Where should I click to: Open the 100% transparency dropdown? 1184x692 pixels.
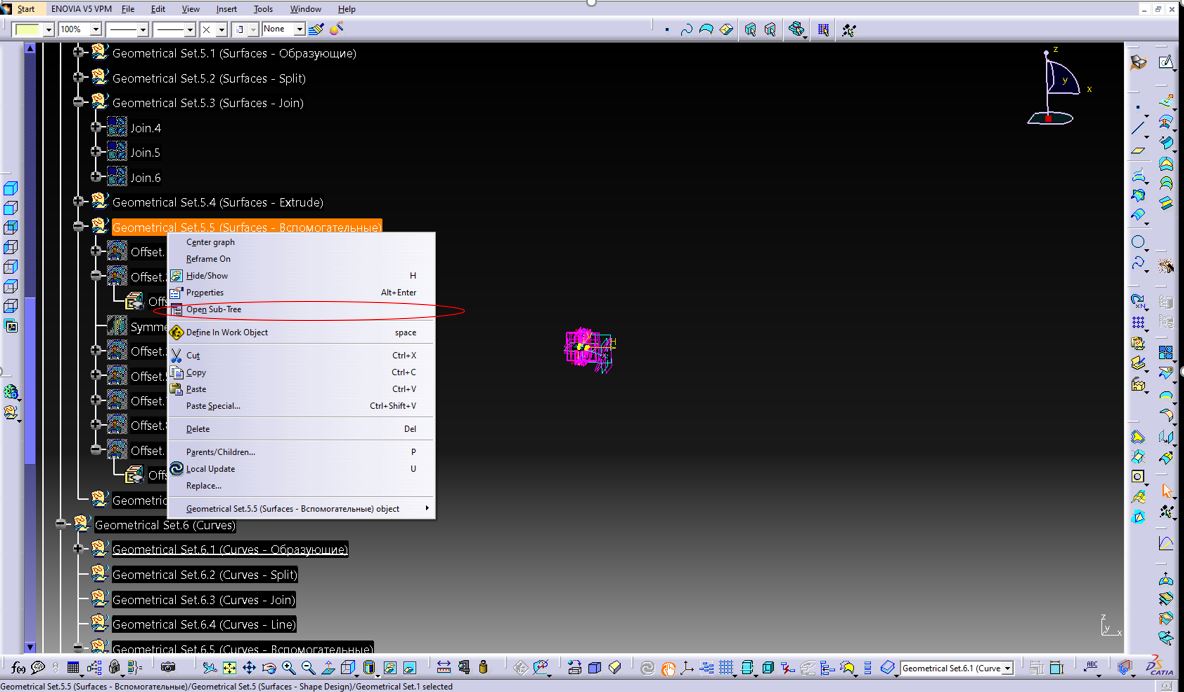[x=95, y=29]
